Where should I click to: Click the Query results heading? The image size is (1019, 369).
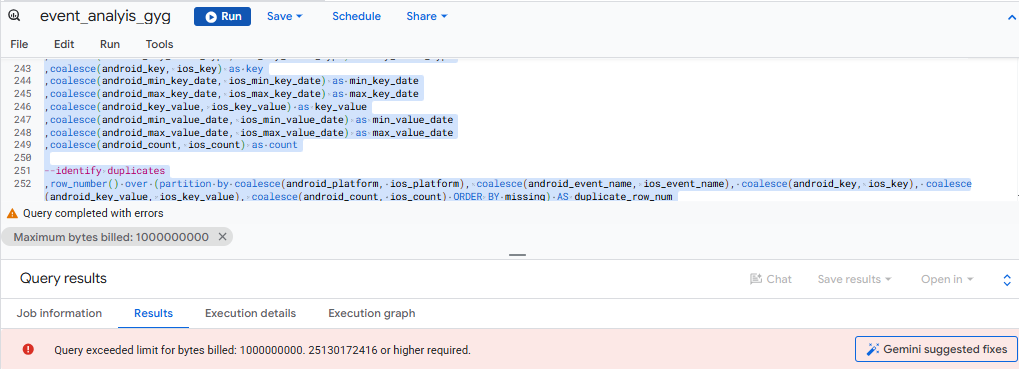(x=63, y=279)
